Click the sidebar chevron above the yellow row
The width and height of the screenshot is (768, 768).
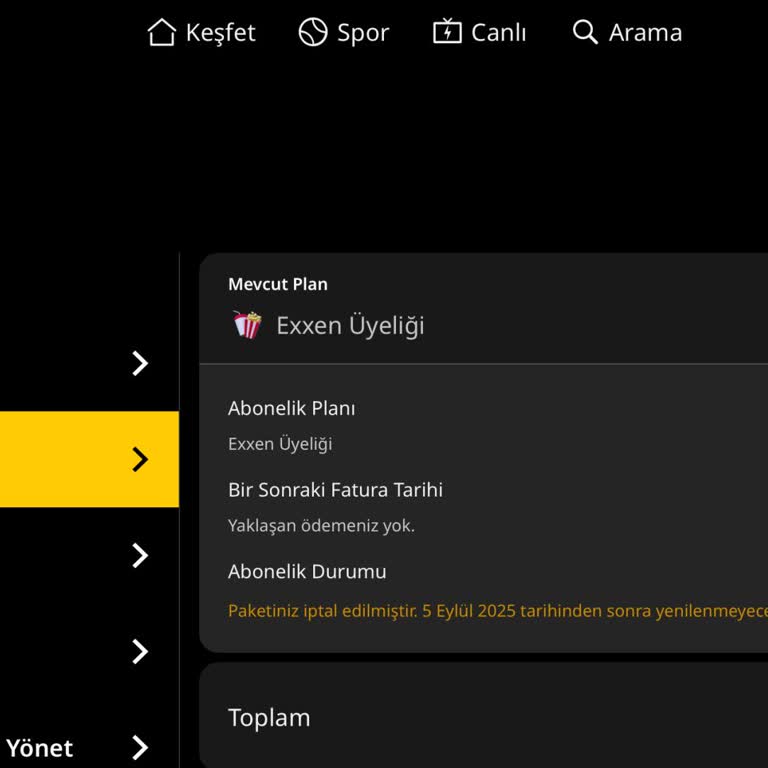pyautogui.click(x=140, y=364)
